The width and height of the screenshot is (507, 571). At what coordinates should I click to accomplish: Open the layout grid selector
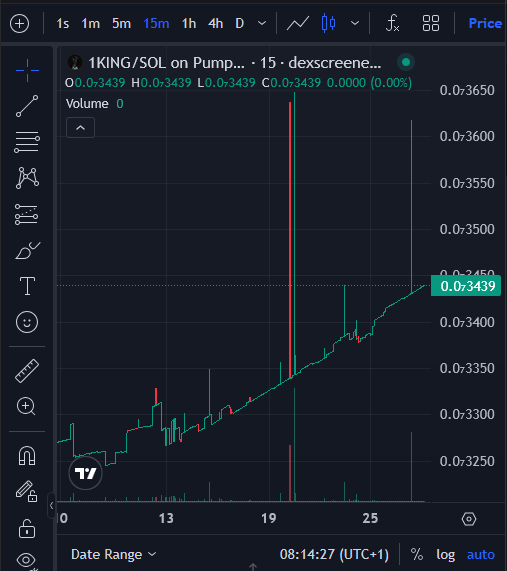(431, 24)
